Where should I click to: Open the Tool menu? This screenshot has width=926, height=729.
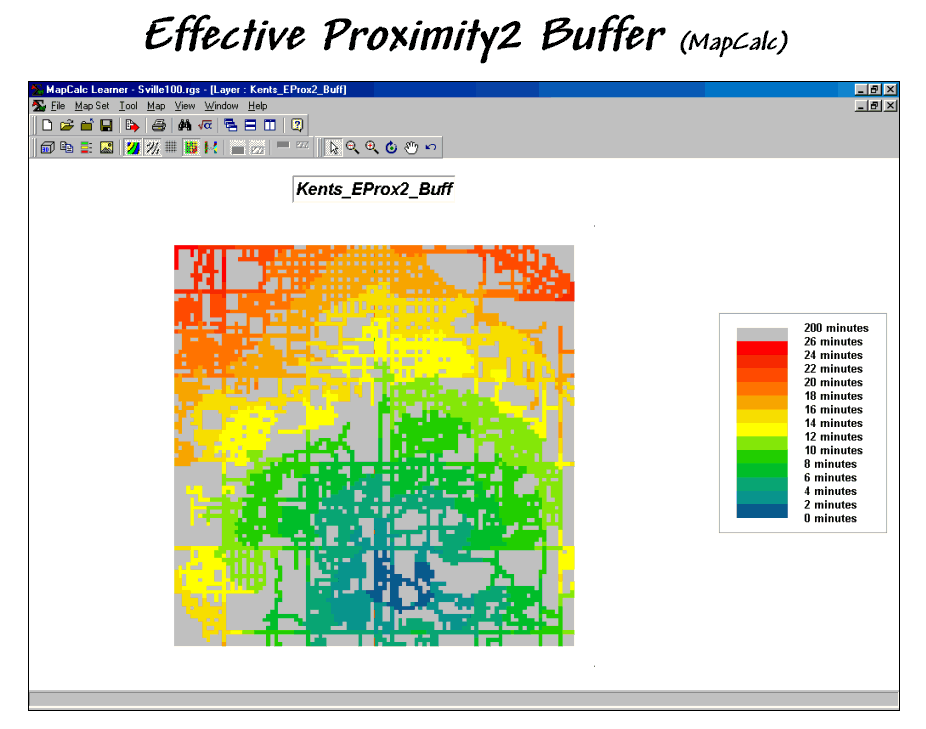click(x=128, y=106)
